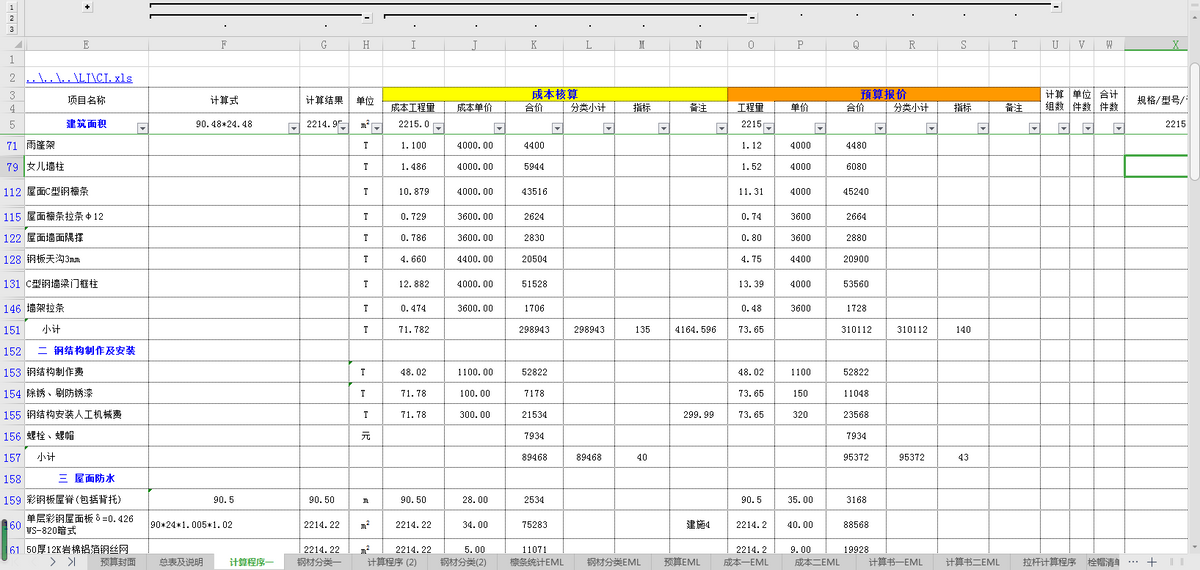Click outline level 3 button
Viewport: 1200px width, 570px height.
pyautogui.click(x=11, y=30)
